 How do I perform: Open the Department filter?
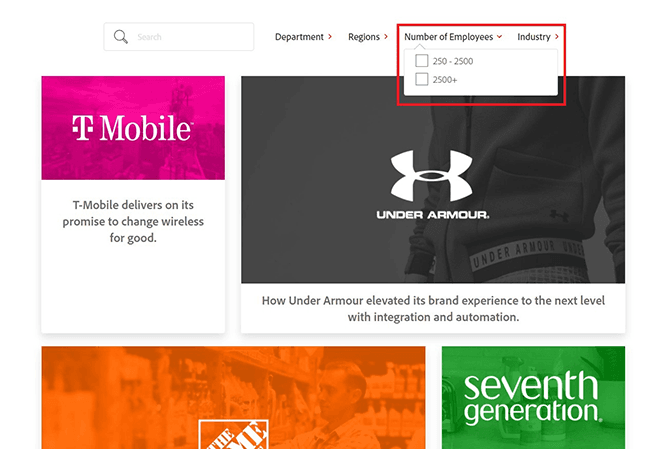click(303, 37)
